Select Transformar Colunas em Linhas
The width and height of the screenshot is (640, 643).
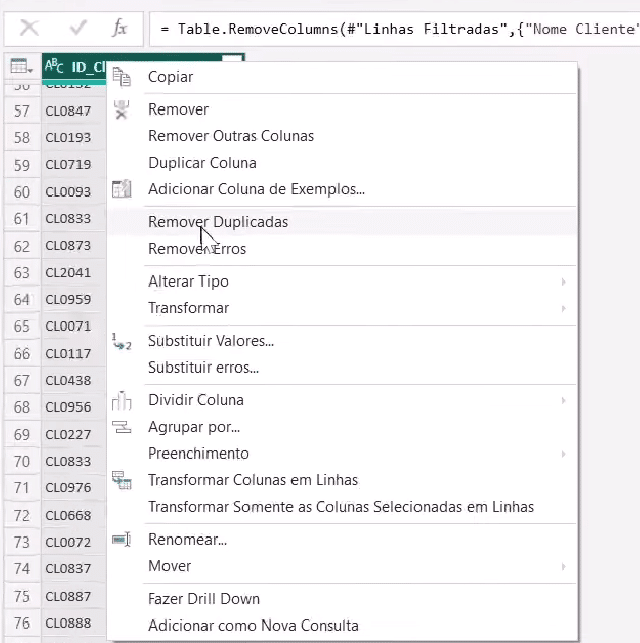[x=253, y=480]
